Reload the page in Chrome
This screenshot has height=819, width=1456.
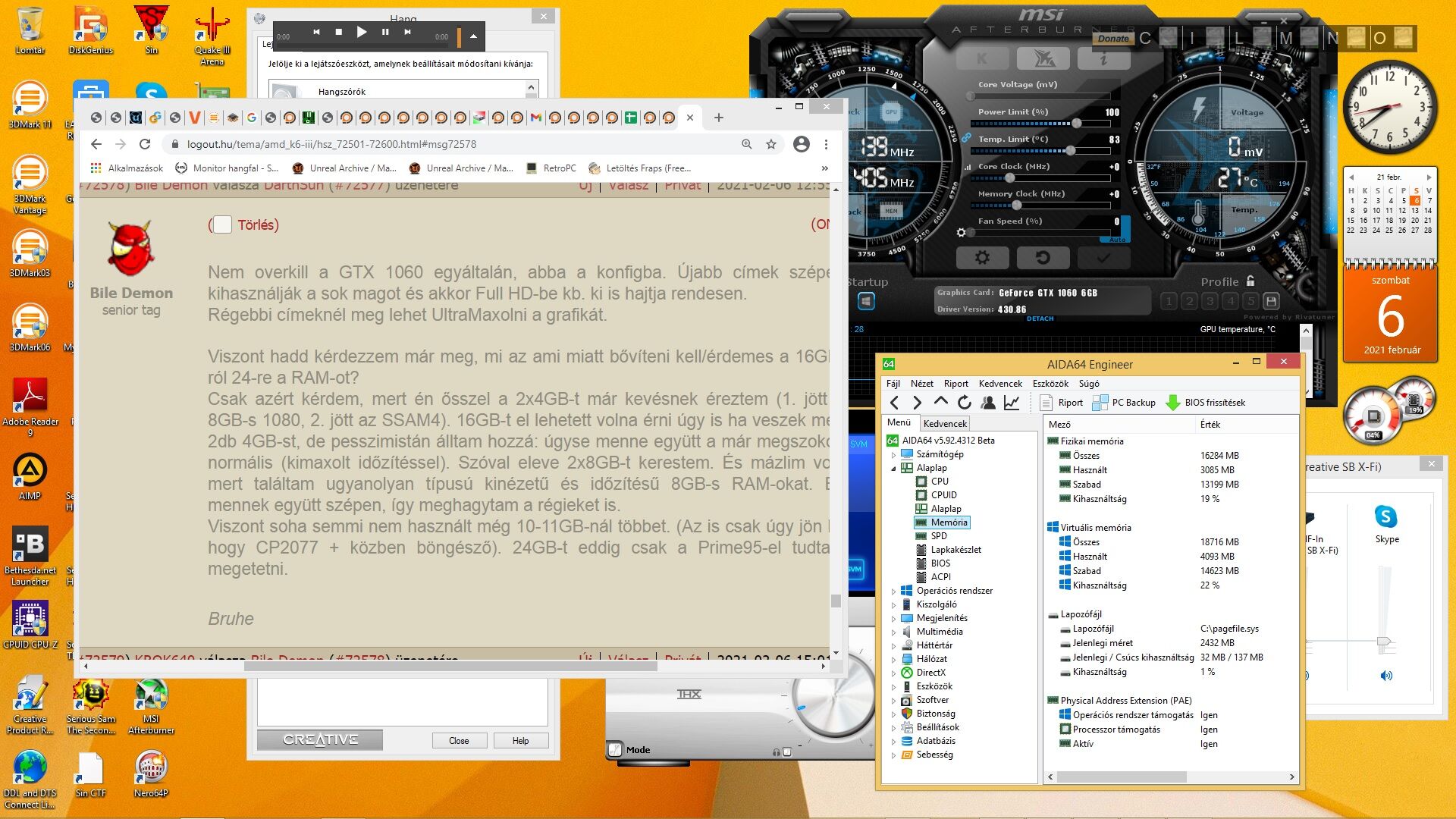[x=145, y=144]
